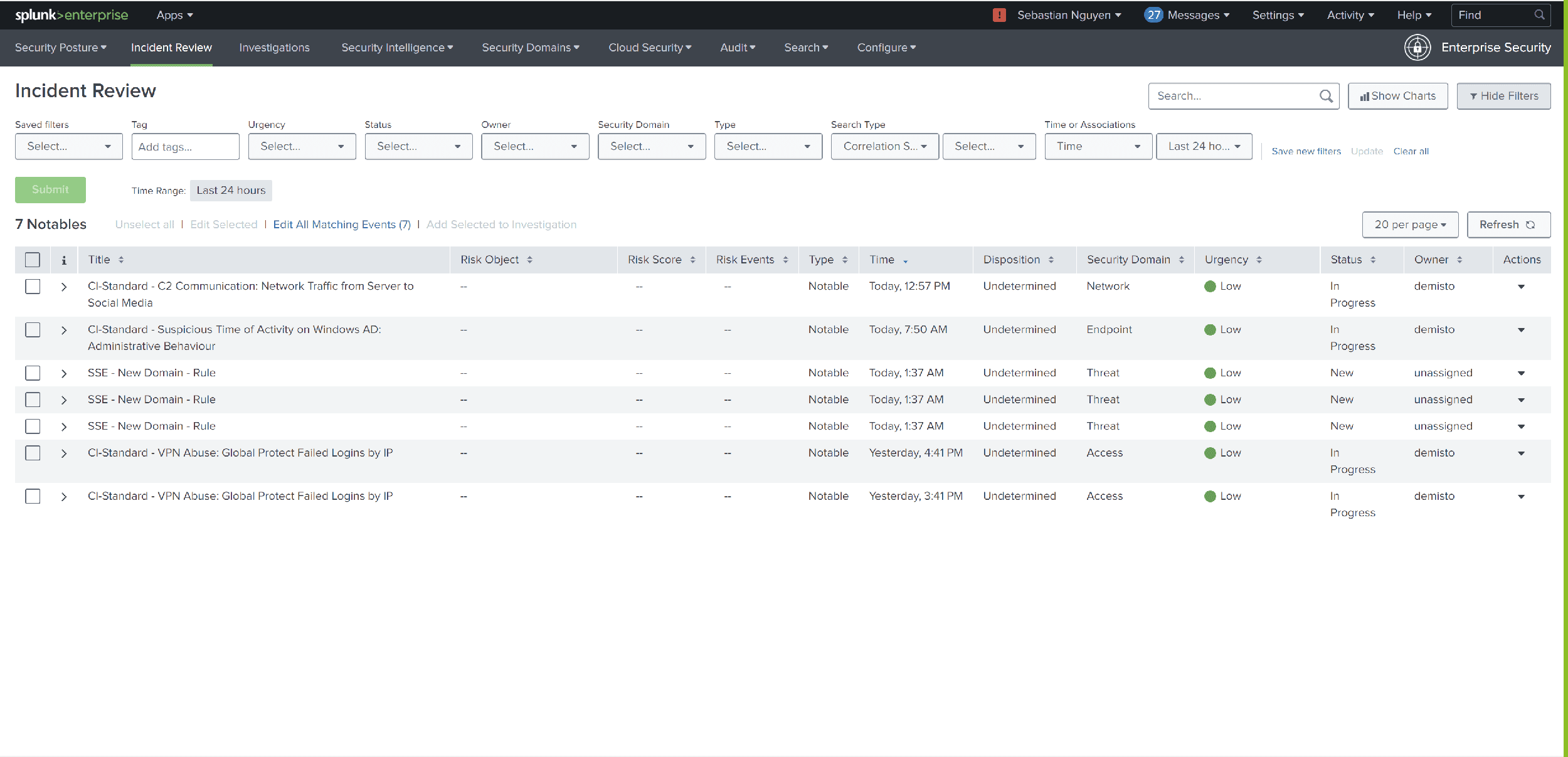Sort by Risk Object column arrows
This screenshot has height=757, width=1568.
coord(530,260)
